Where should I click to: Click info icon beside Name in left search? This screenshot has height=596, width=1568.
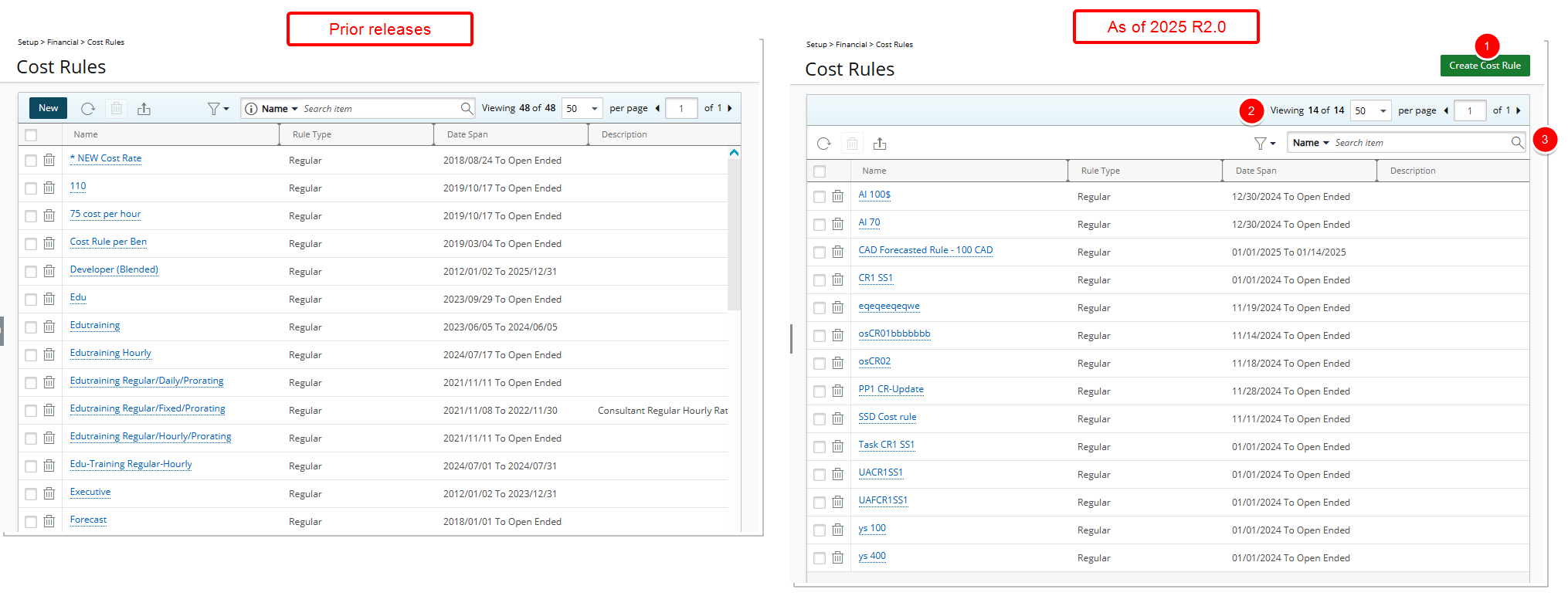click(x=251, y=109)
